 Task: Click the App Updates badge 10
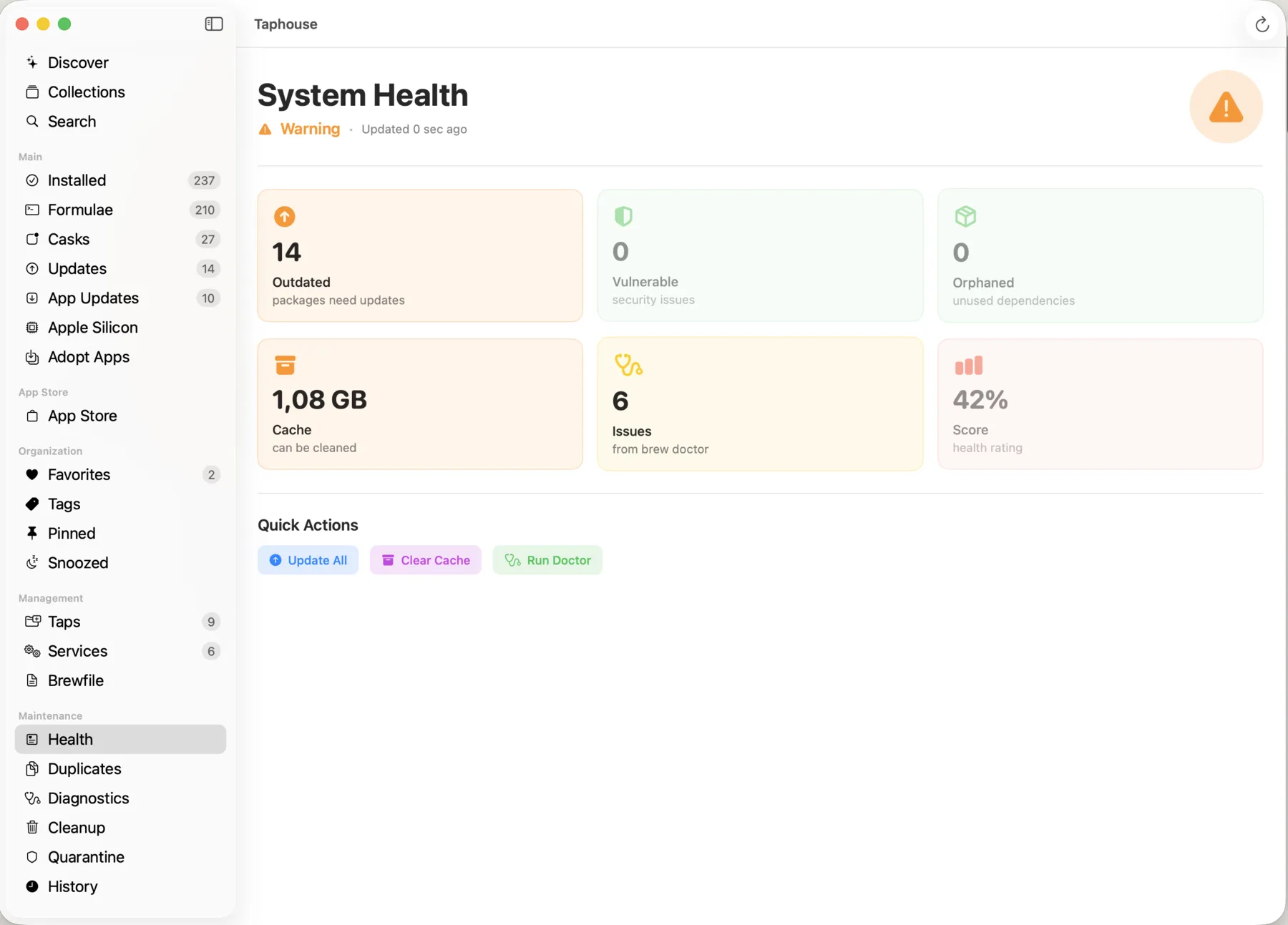[x=208, y=298]
